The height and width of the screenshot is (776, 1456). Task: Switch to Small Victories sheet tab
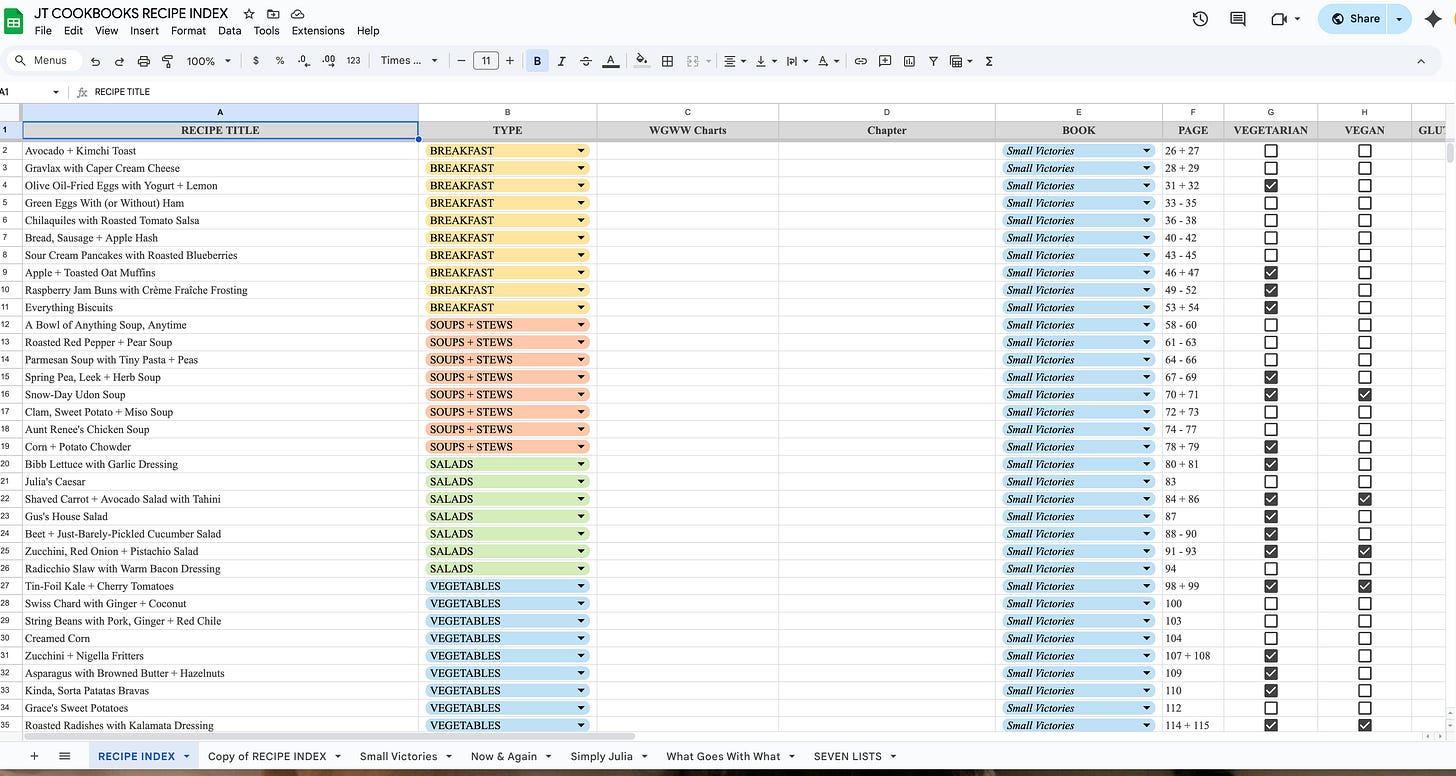coord(406,756)
